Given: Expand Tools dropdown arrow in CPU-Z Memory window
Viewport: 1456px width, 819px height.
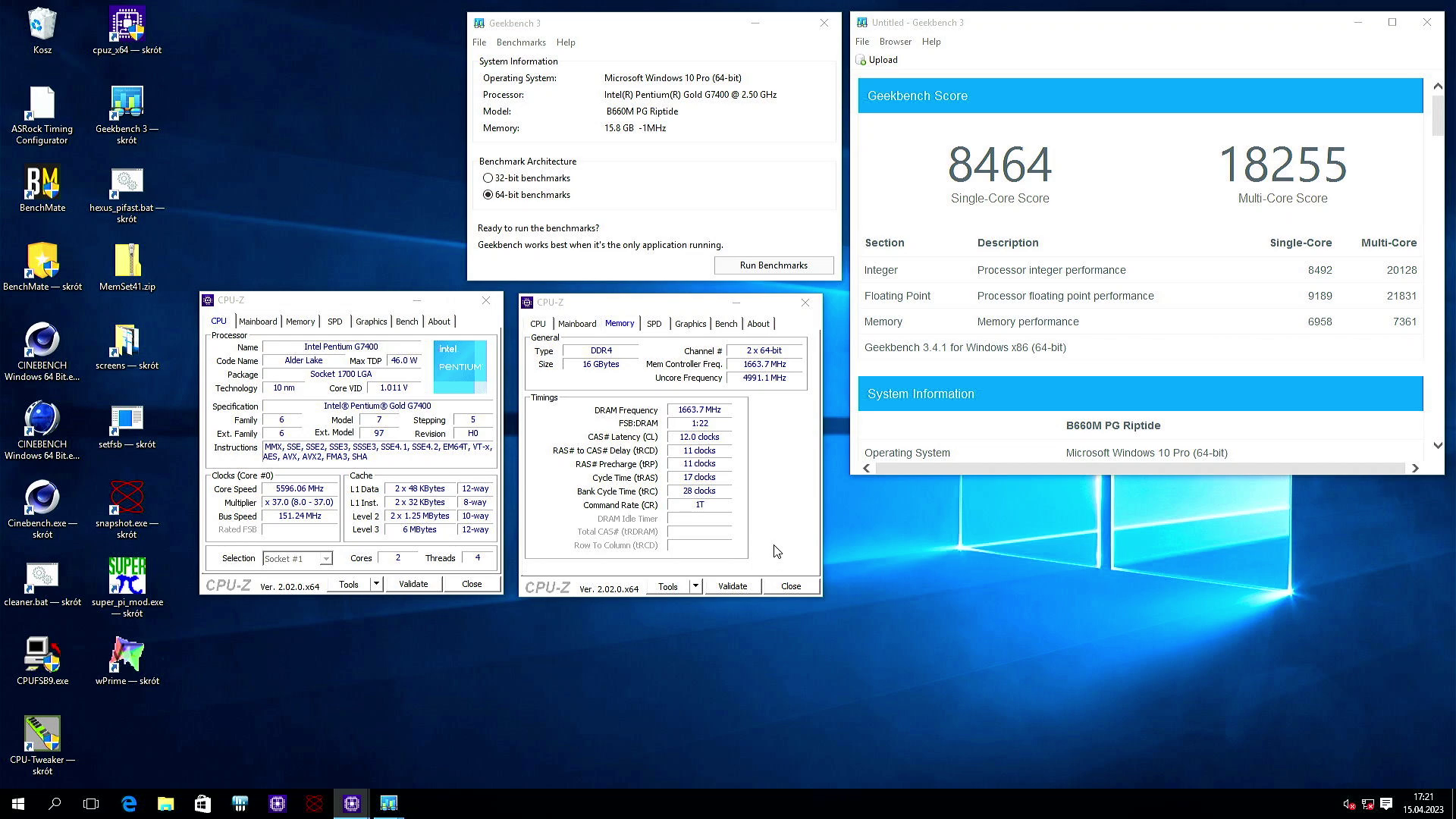Looking at the screenshot, I should (695, 586).
